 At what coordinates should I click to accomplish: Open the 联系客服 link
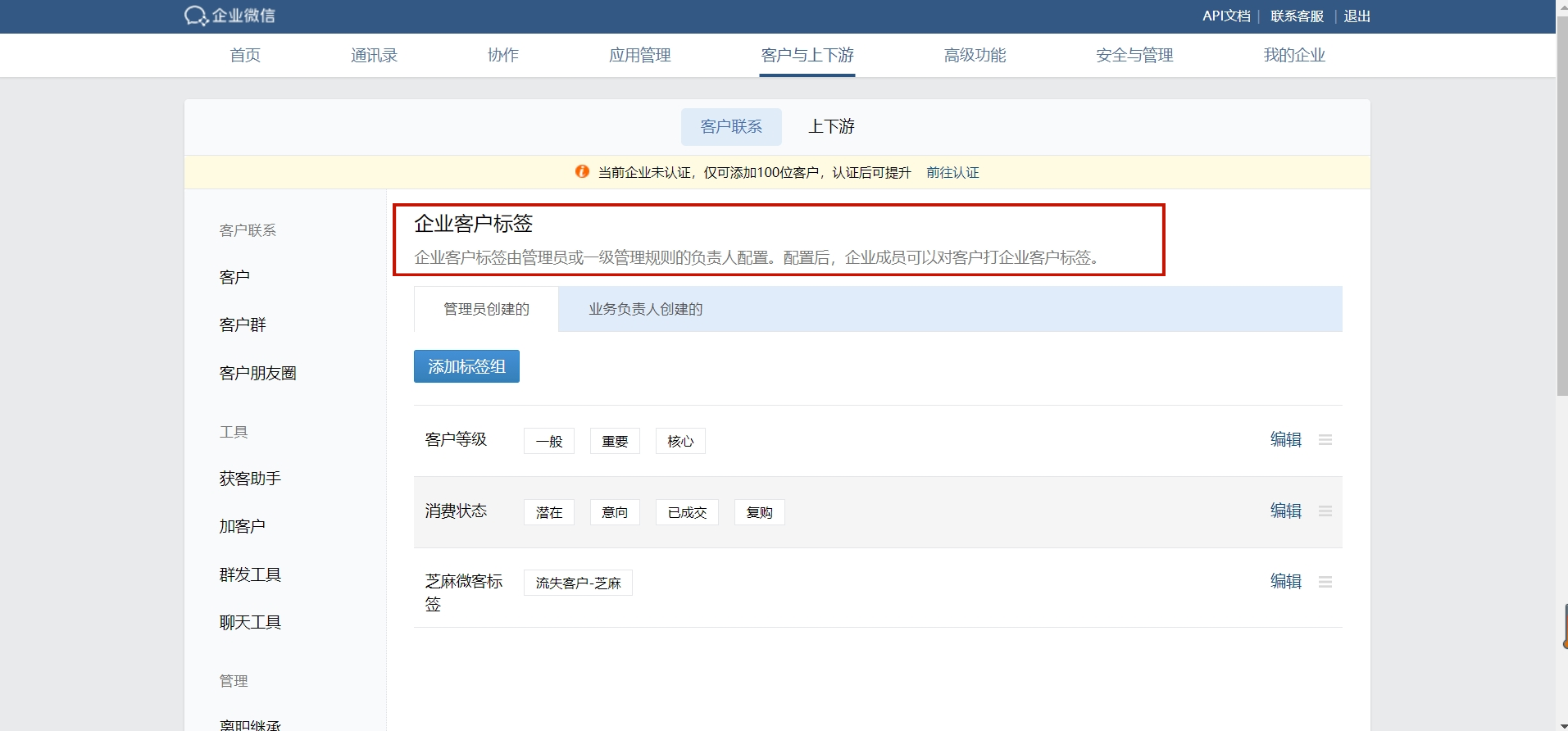[x=1297, y=16]
